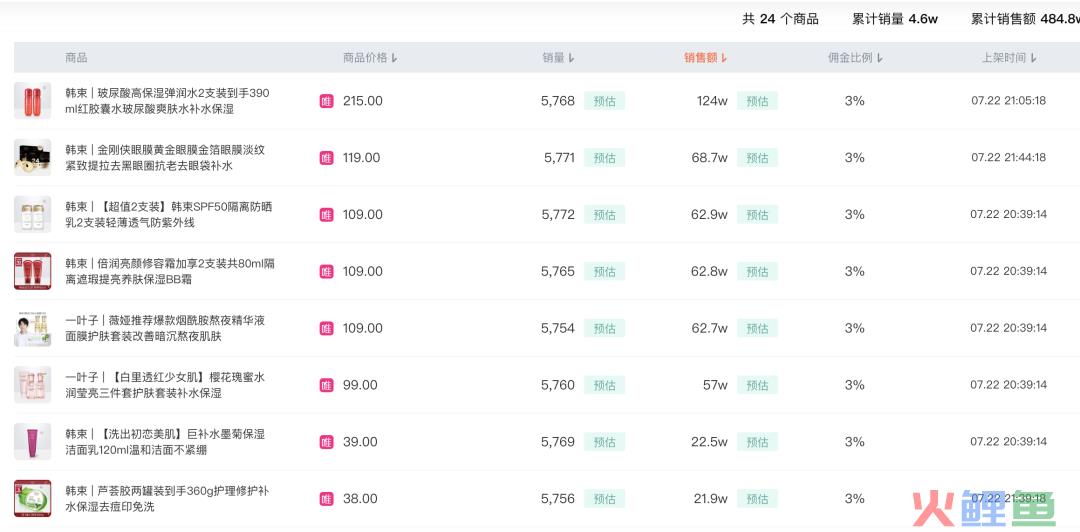This screenshot has height=532, width=1080.
Task: Click 预估 tag next to revenue 21.9w
Action: click(757, 499)
